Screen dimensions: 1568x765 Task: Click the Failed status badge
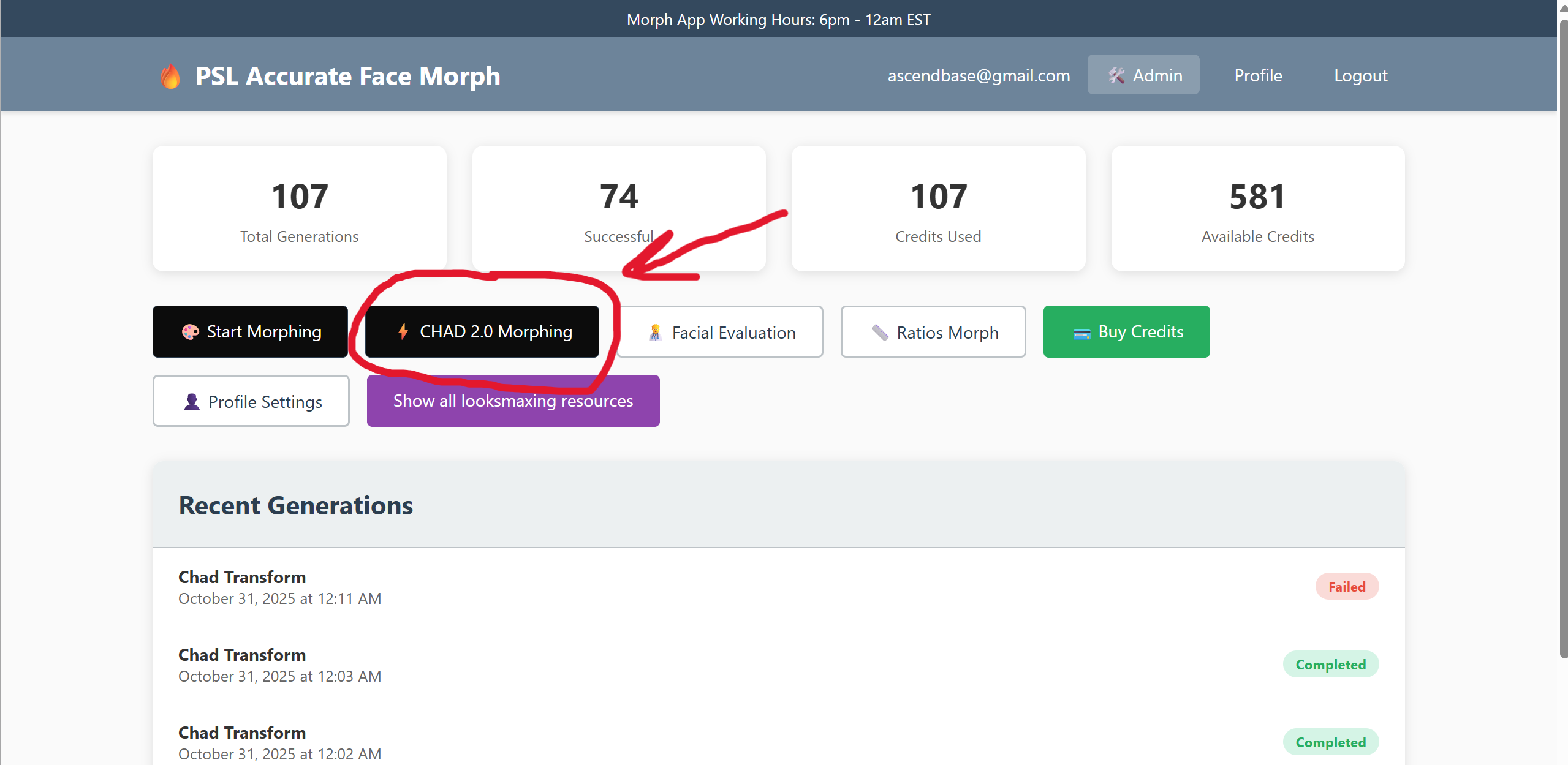click(x=1346, y=587)
